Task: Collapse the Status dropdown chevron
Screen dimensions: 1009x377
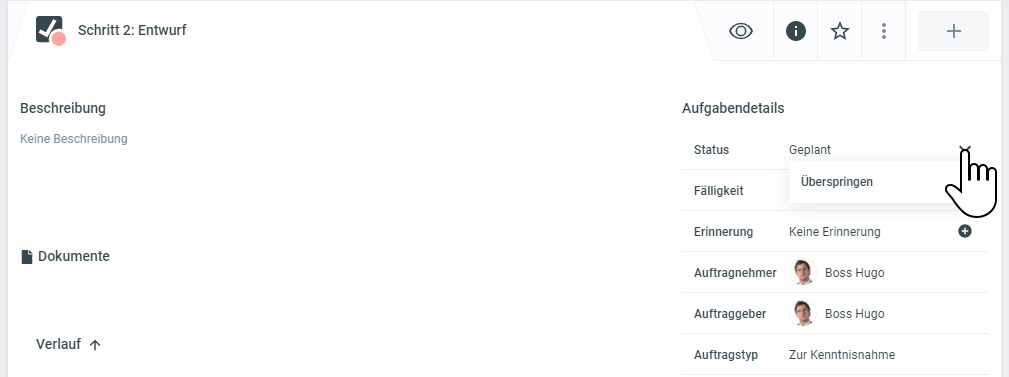Action: (965, 150)
